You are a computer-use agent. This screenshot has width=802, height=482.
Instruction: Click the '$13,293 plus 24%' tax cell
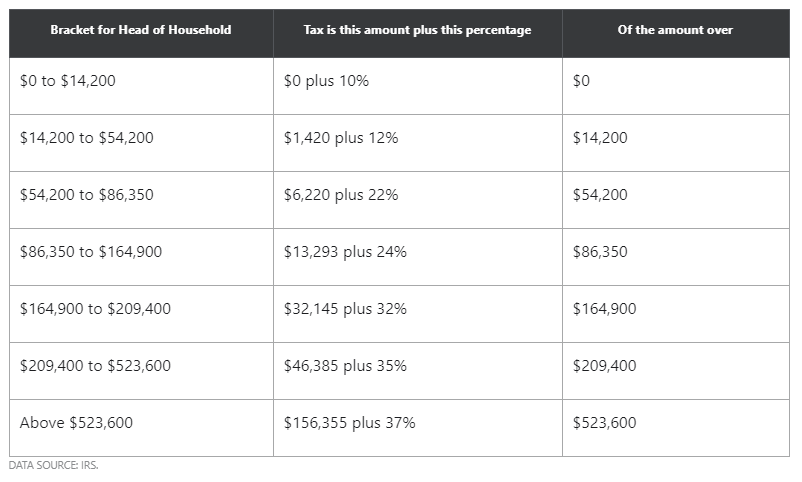(x=418, y=257)
